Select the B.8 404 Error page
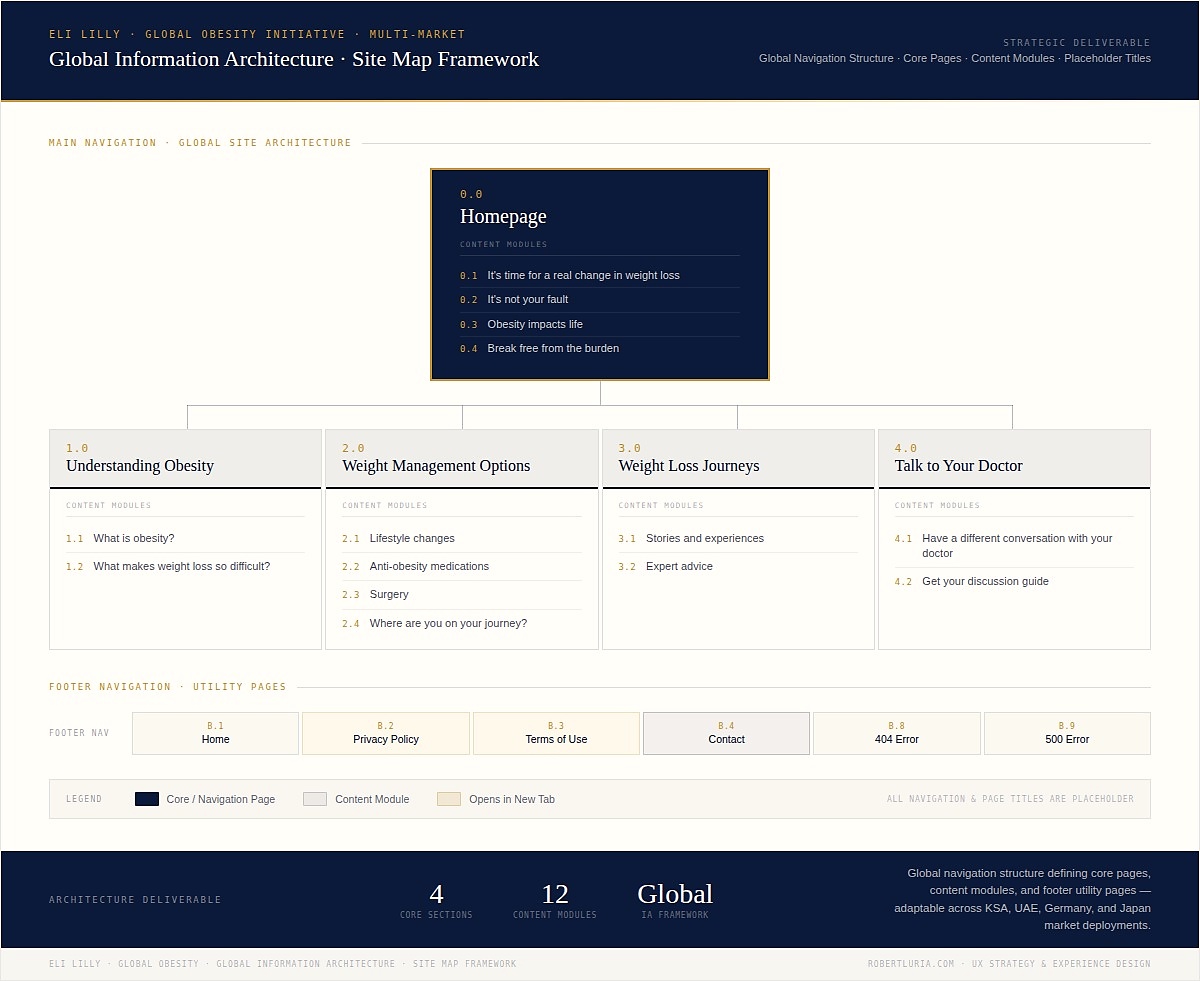Viewport: 1200px width, 981px height. (x=896, y=733)
